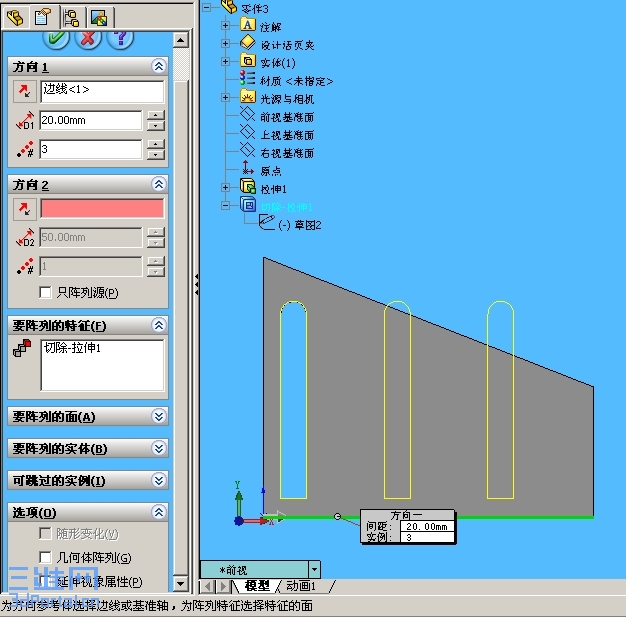Click the instance count field showing 3
This screenshot has height=617, width=626.
point(91,149)
